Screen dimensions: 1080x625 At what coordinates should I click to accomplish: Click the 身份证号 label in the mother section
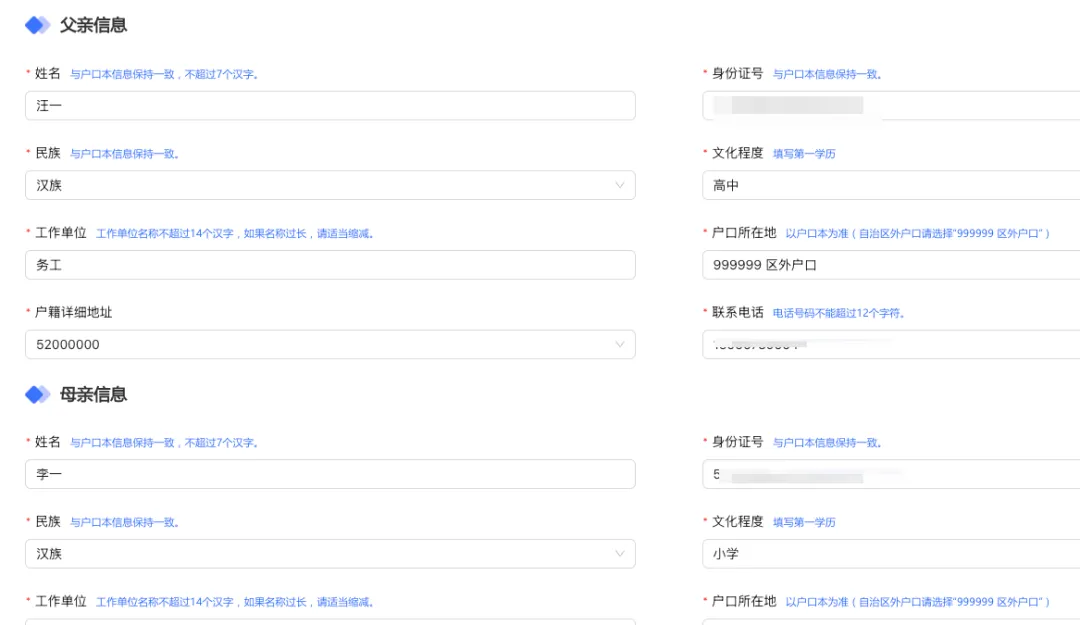(x=737, y=442)
